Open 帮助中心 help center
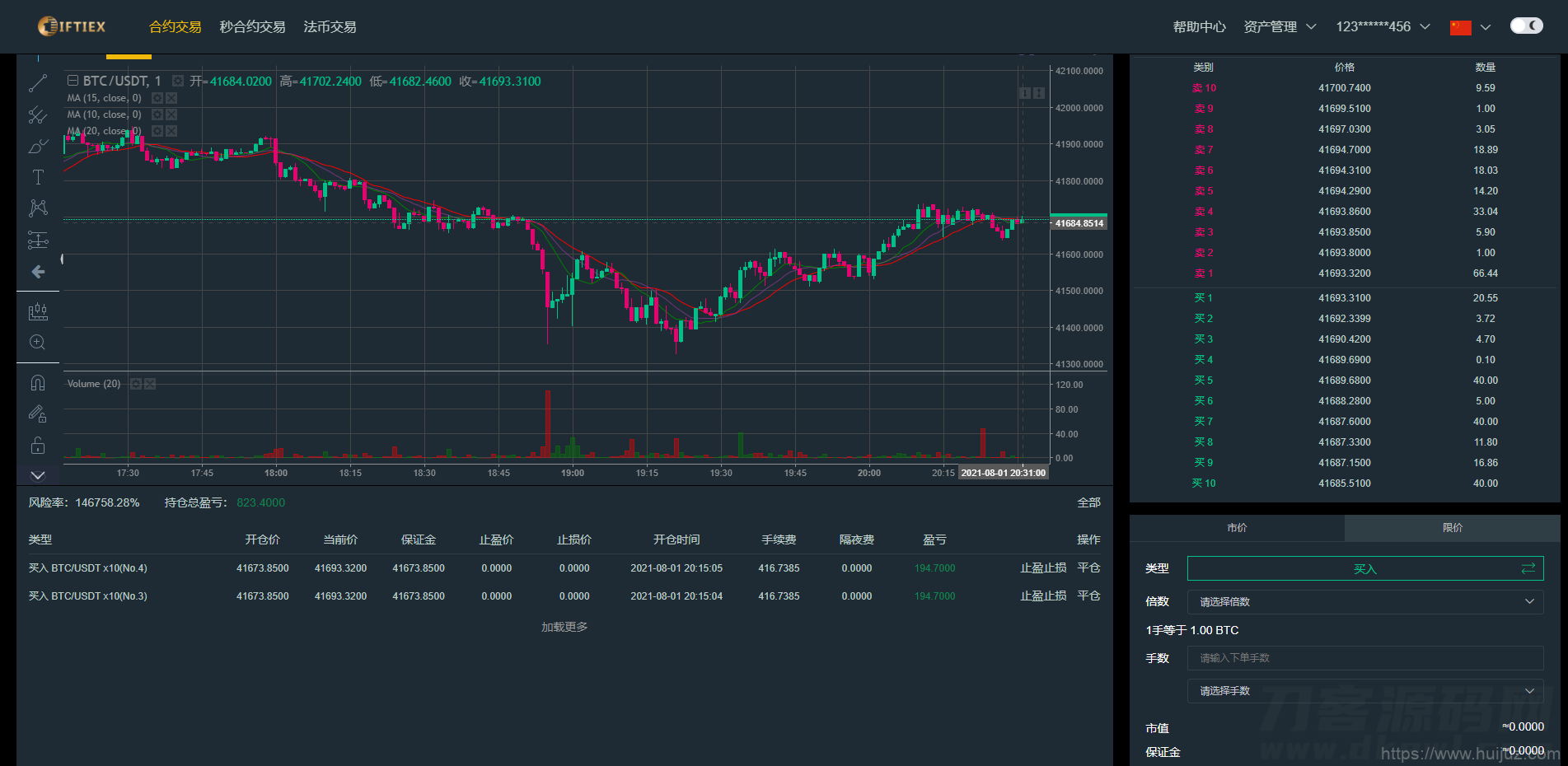This screenshot has width=1568, height=766. point(1199,26)
